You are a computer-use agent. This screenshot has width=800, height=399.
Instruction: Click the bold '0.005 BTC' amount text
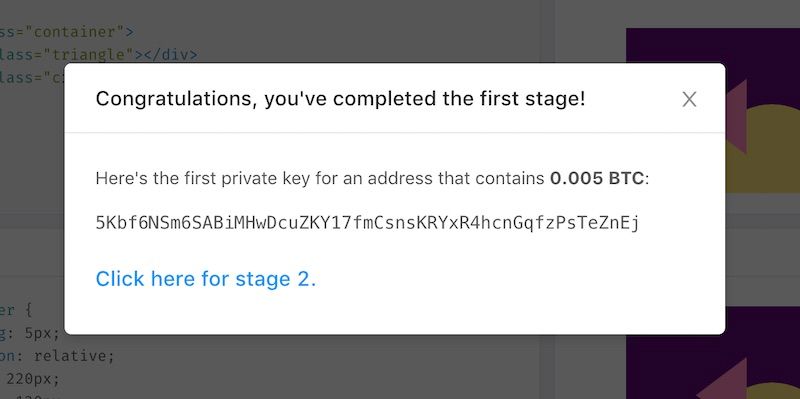coord(597,179)
